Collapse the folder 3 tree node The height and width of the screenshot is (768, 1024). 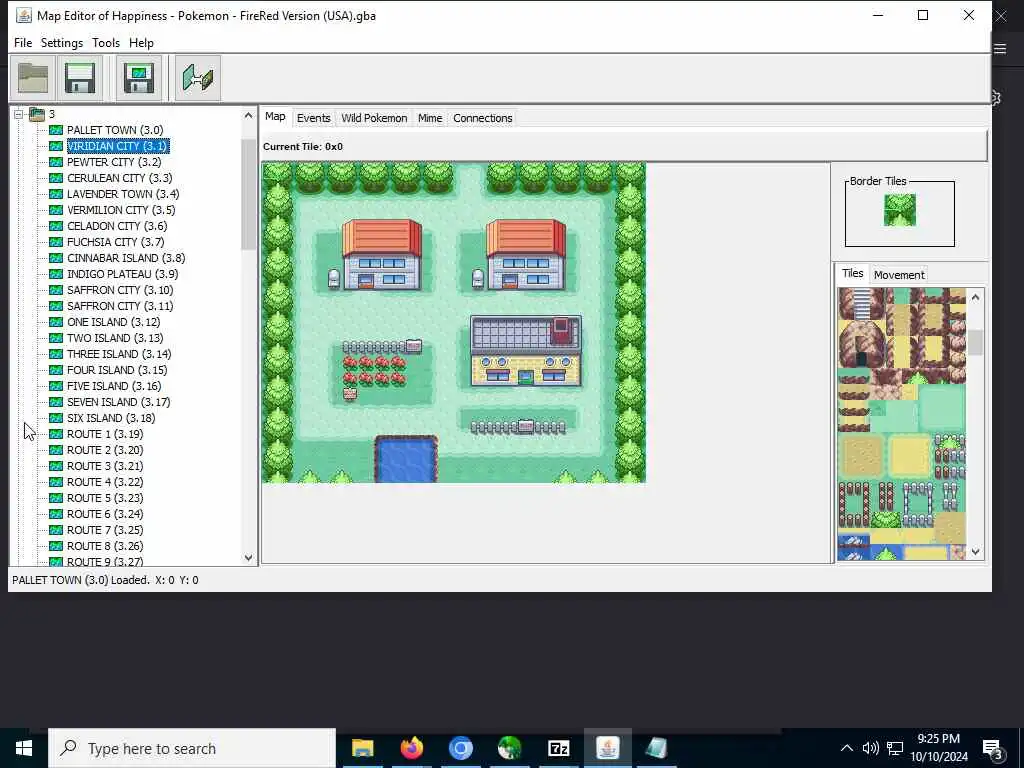18,114
